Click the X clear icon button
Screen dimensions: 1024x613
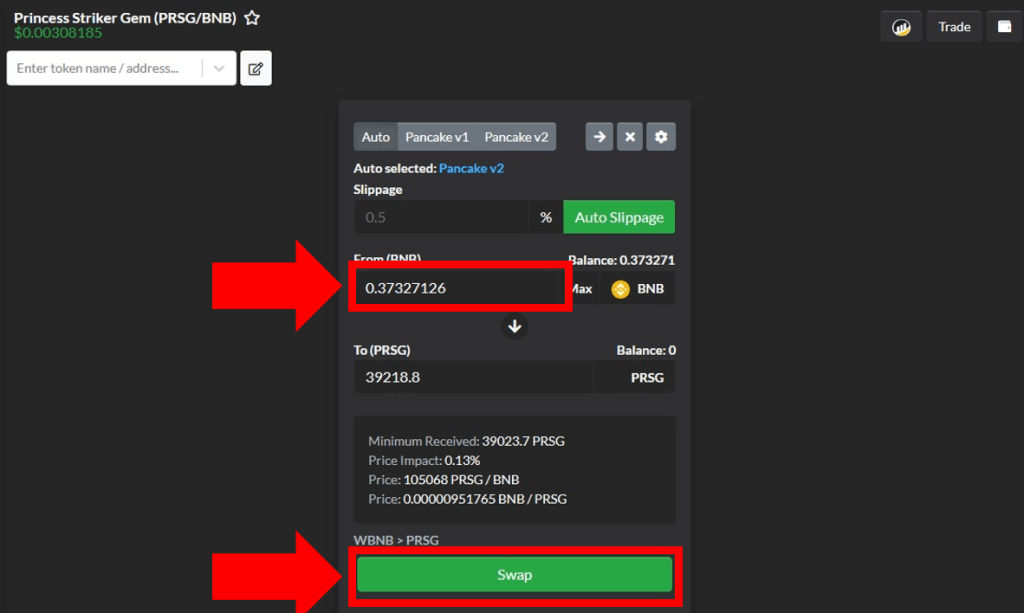point(630,137)
